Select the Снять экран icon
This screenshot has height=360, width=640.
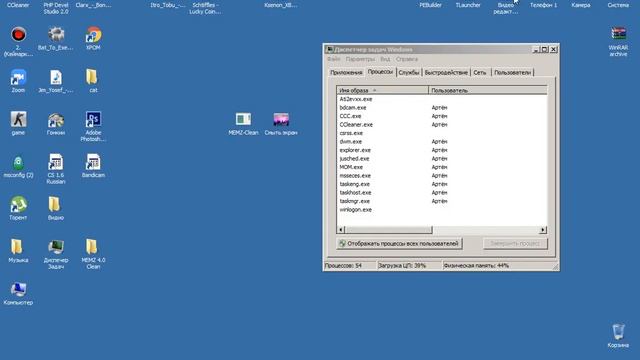[281, 119]
